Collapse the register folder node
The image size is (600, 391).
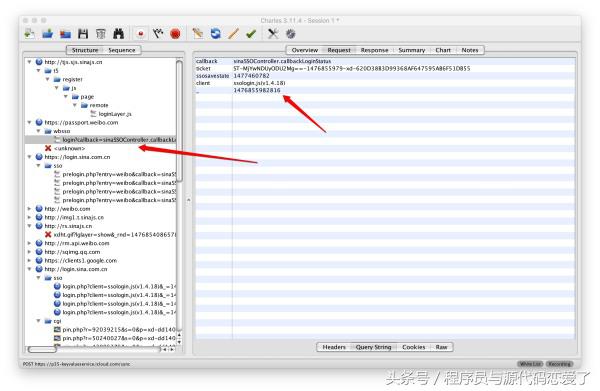[x=47, y=79]
